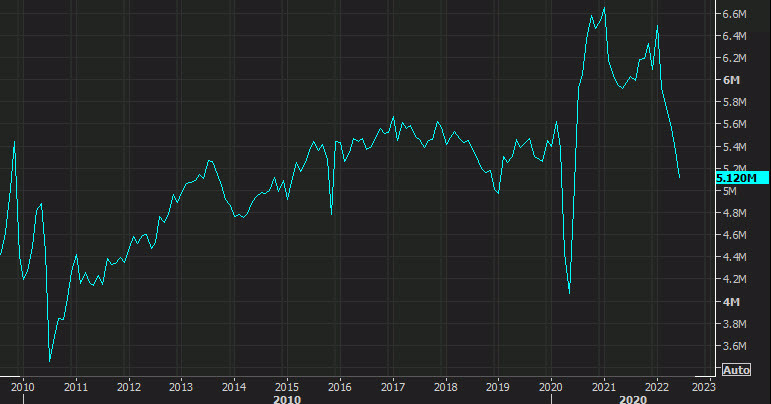The image size is (771, 404).
Task: Click the 4M y-axis label
Action: pos(730,302)
